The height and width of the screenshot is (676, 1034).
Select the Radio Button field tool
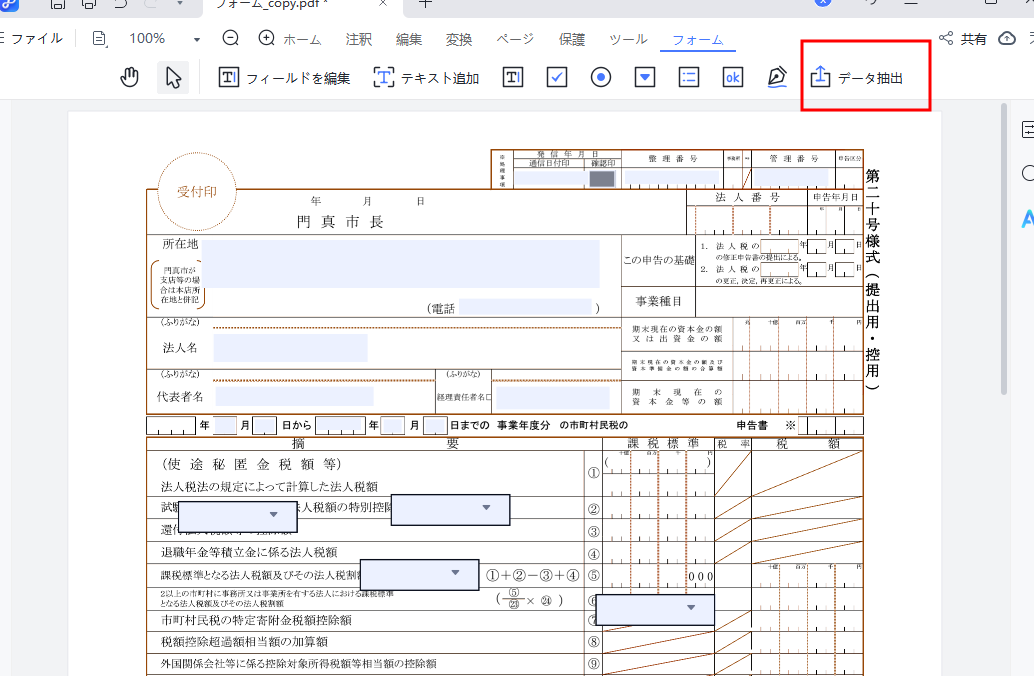coord(600,77)
